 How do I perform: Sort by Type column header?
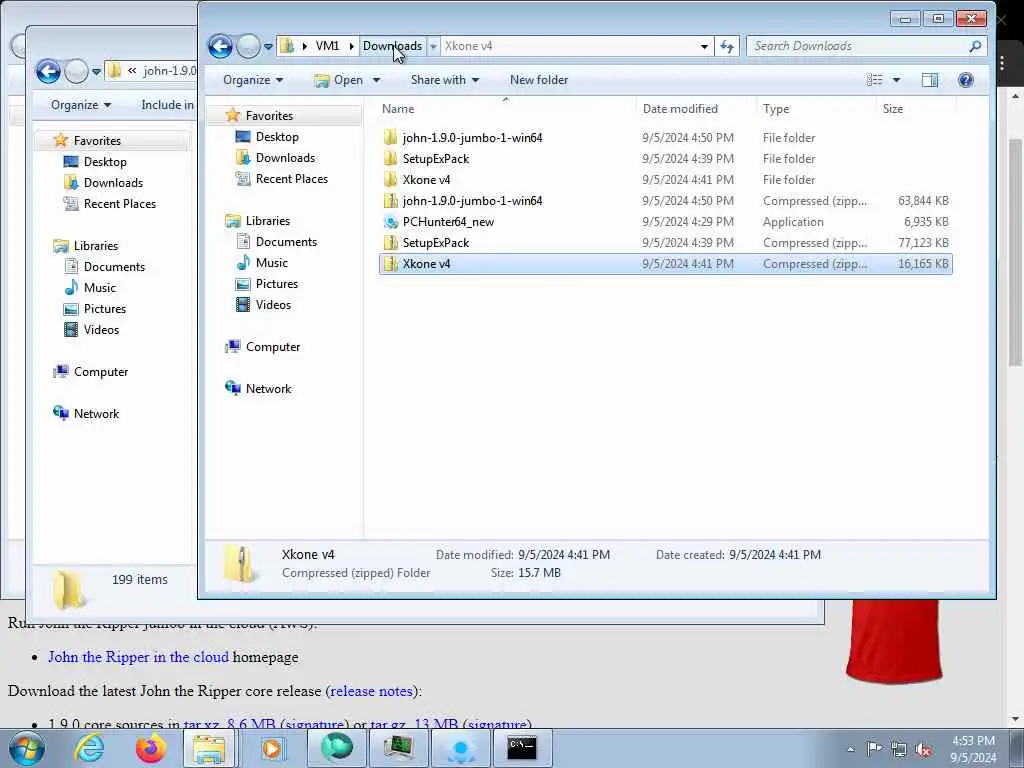(816, 109)
